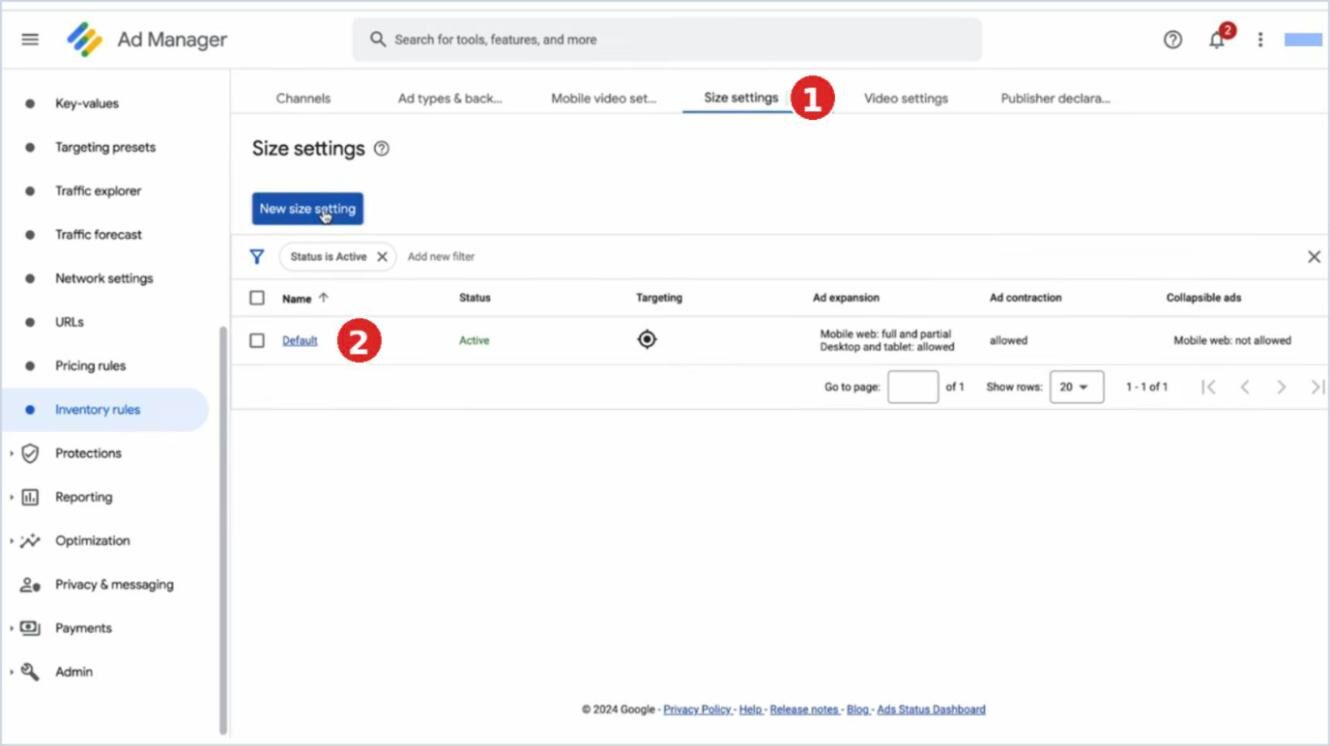
Task: Tick the Default row checkbox
Action: [x=257, y=341]
